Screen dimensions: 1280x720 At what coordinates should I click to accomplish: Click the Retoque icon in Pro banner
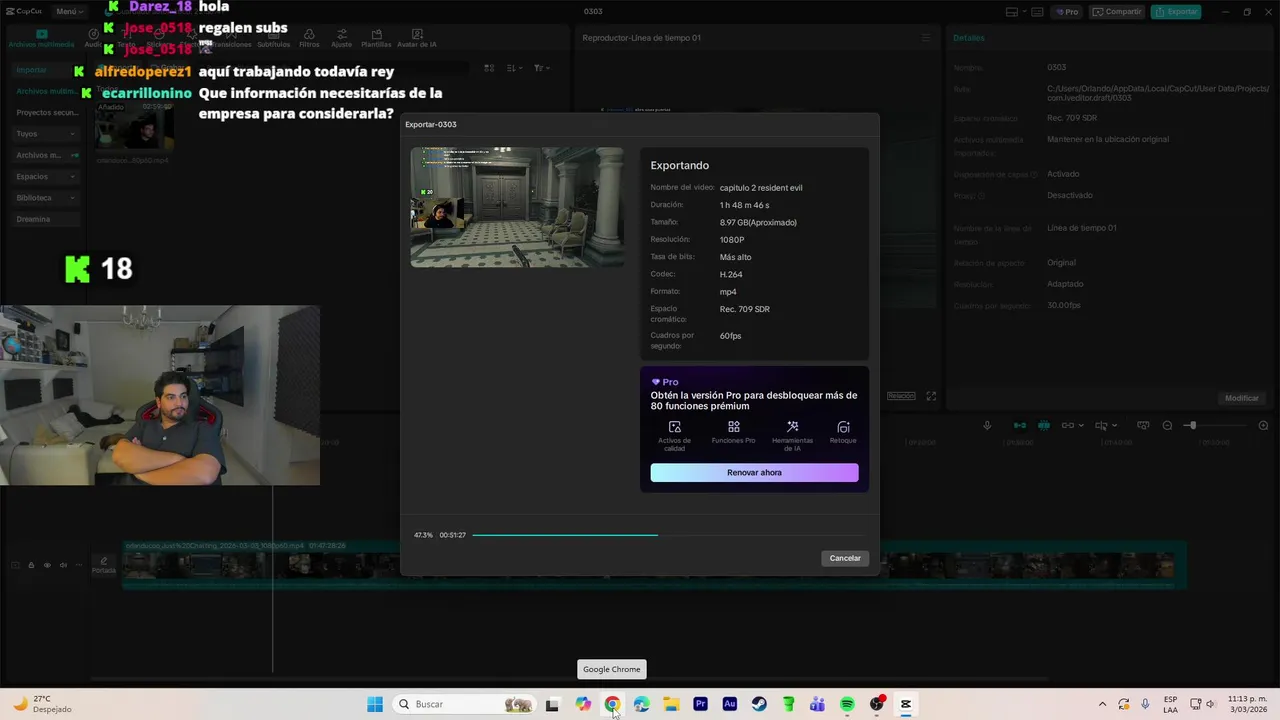[843, 427]
